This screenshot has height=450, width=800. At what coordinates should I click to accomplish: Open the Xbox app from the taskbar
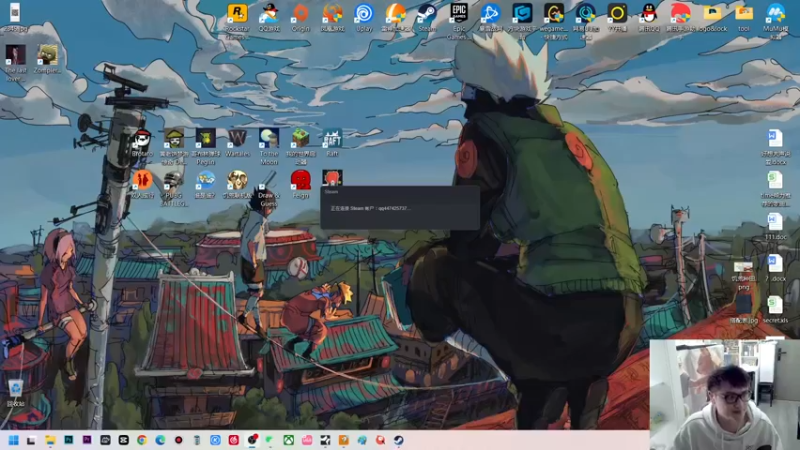click(288, 440)
